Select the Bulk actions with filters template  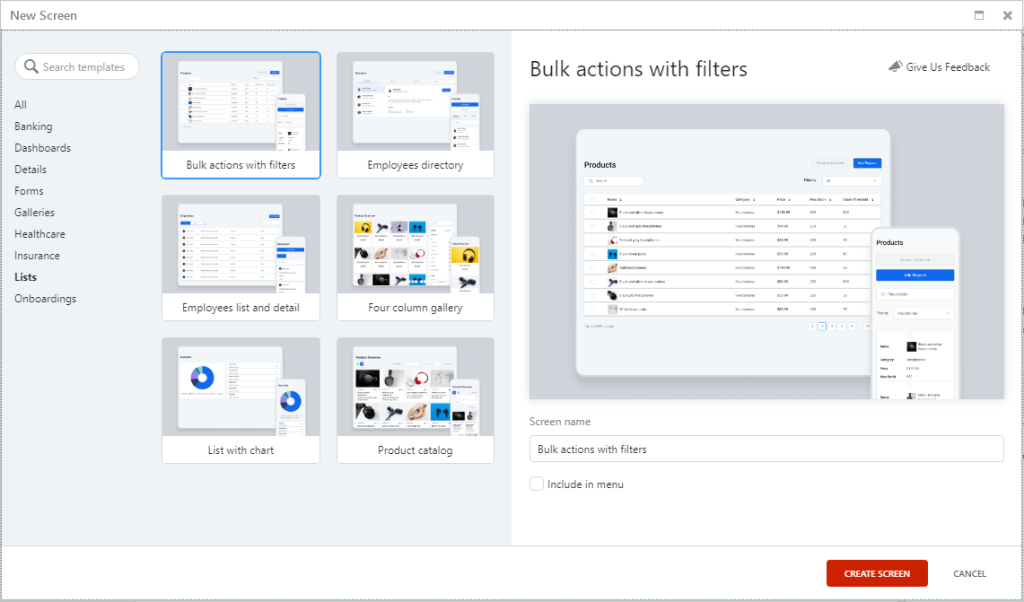[241, 115]
